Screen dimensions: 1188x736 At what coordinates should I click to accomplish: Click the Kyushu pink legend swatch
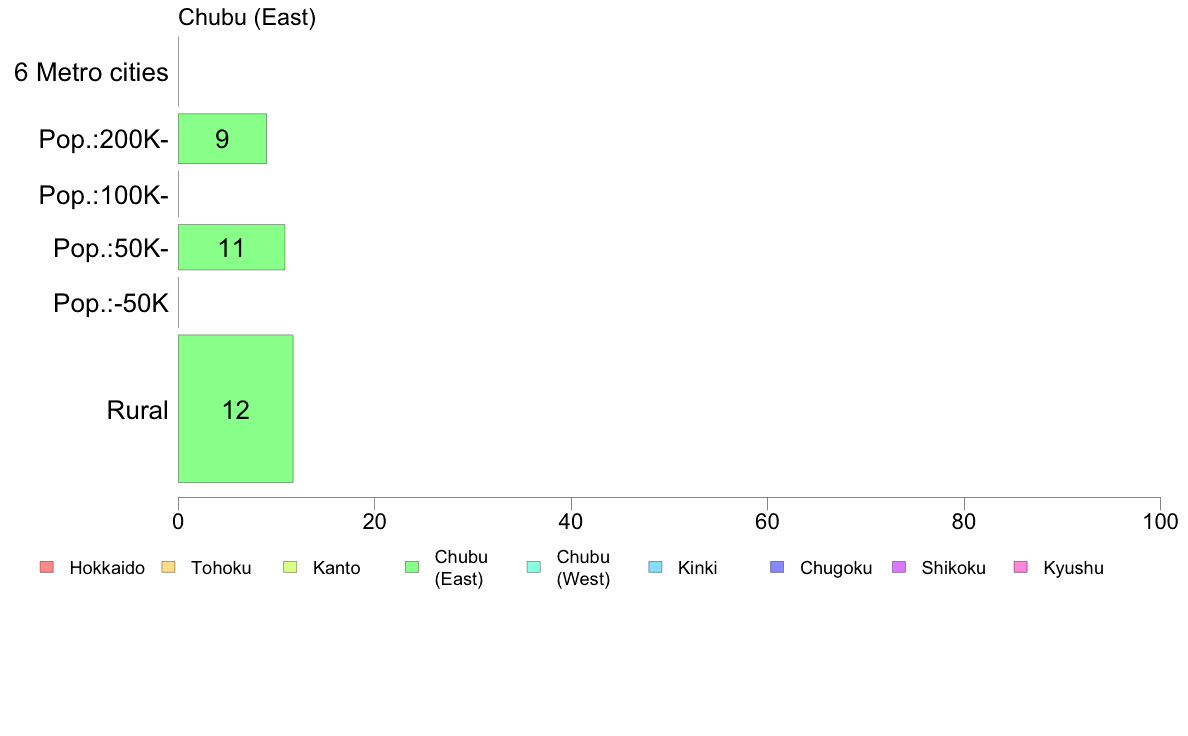[1021, 567]
